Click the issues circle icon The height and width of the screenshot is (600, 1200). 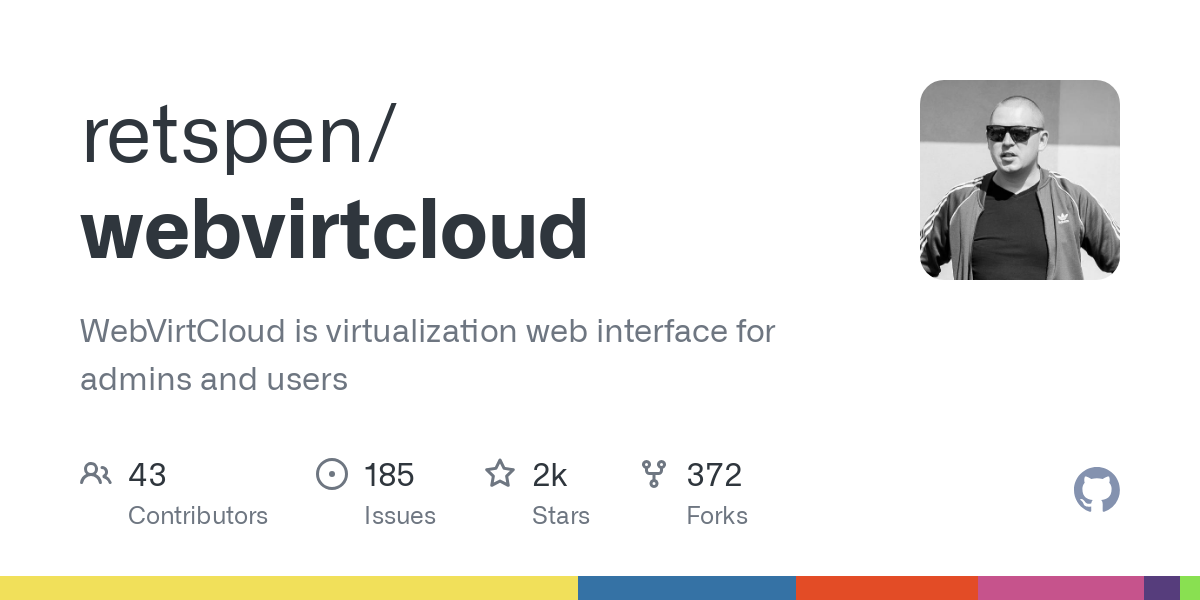(x=332, y=474)
